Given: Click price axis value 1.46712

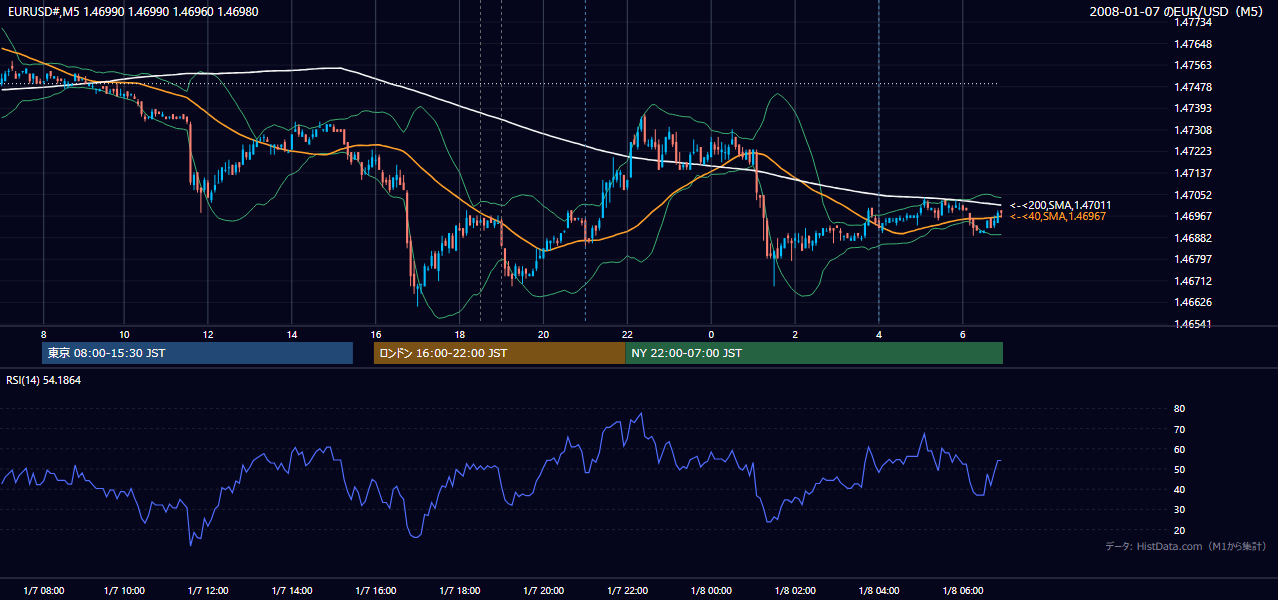Looking at the screenshot, I should pyautogui.click(x=1193, y=281).
